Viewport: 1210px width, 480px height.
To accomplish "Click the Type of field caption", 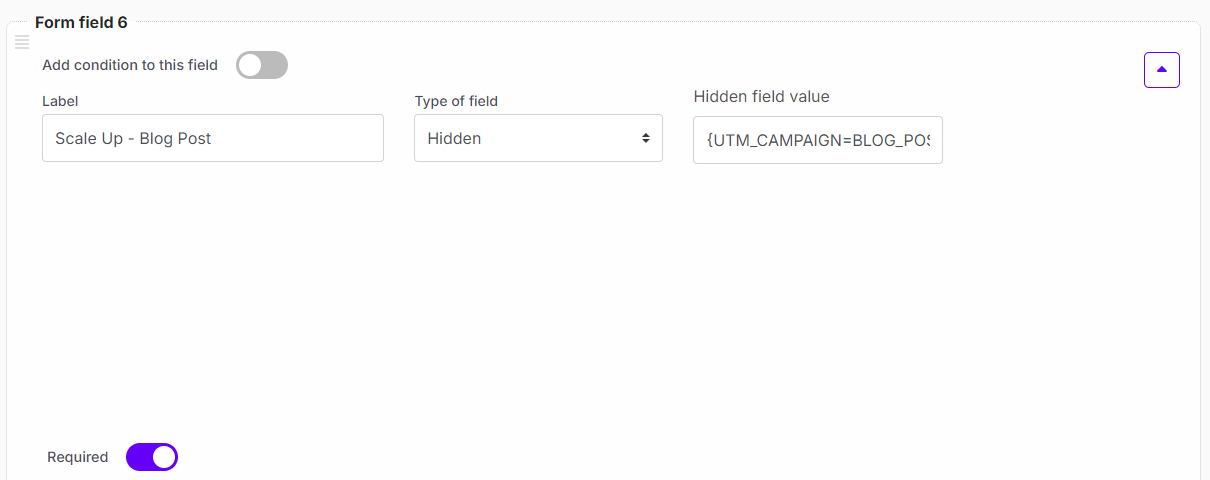I will pos(456,101).
